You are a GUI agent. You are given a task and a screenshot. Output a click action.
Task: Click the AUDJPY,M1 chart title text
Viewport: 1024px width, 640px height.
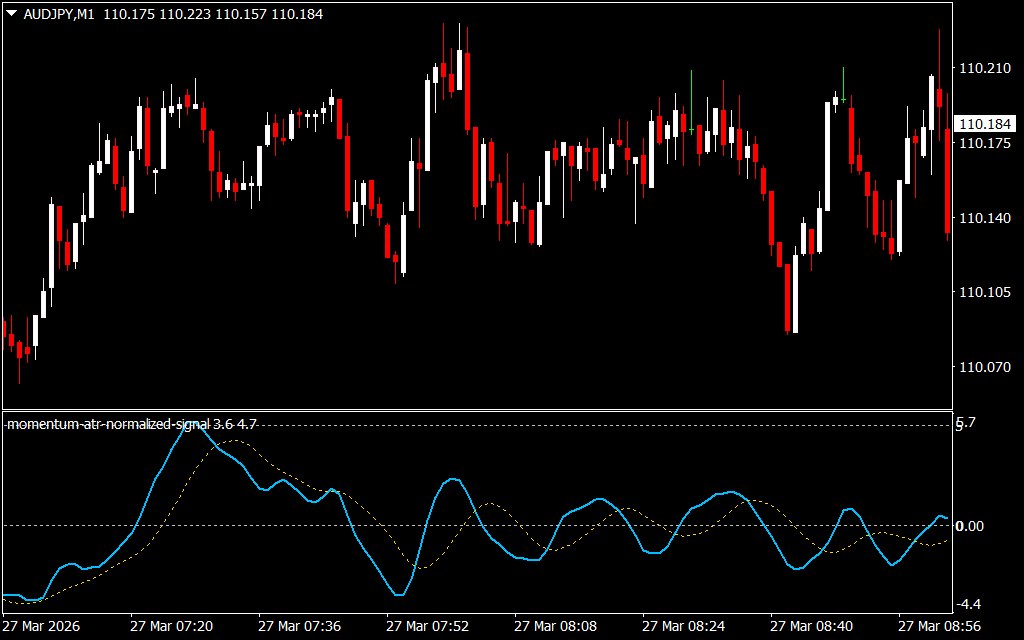(58, 14)
